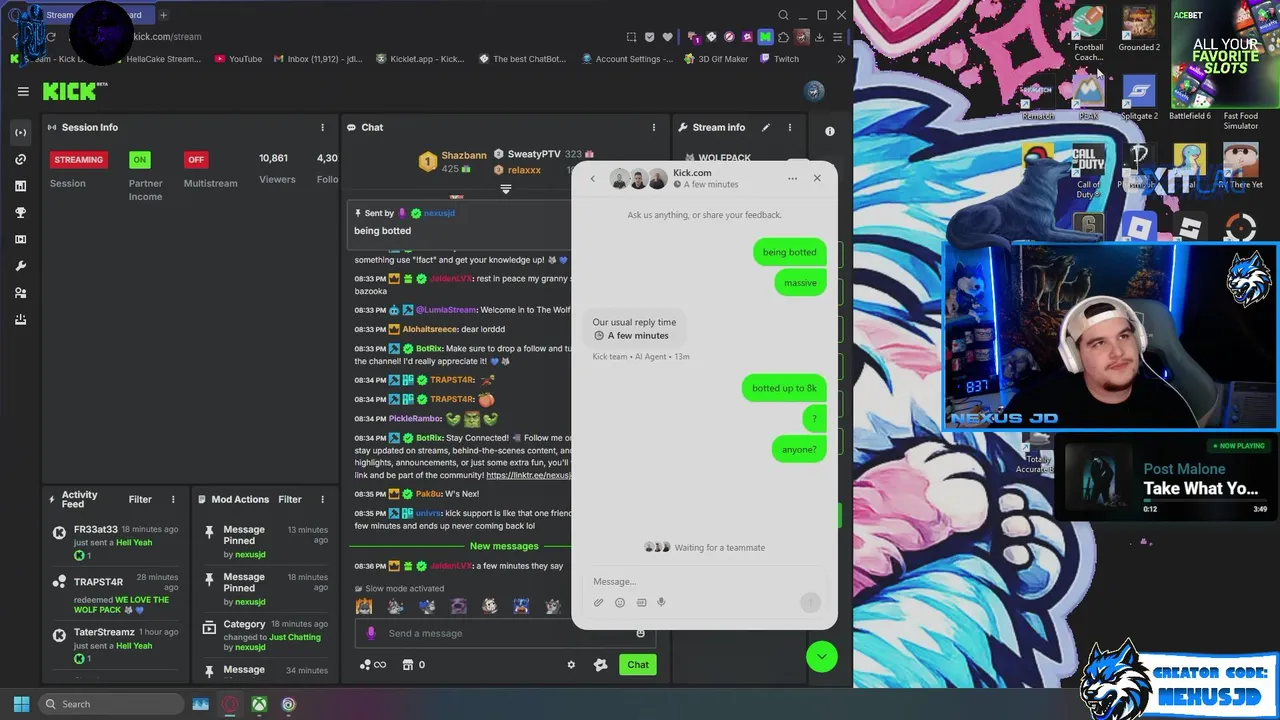Open the profile avatar menu

click(x=814, y=91)
